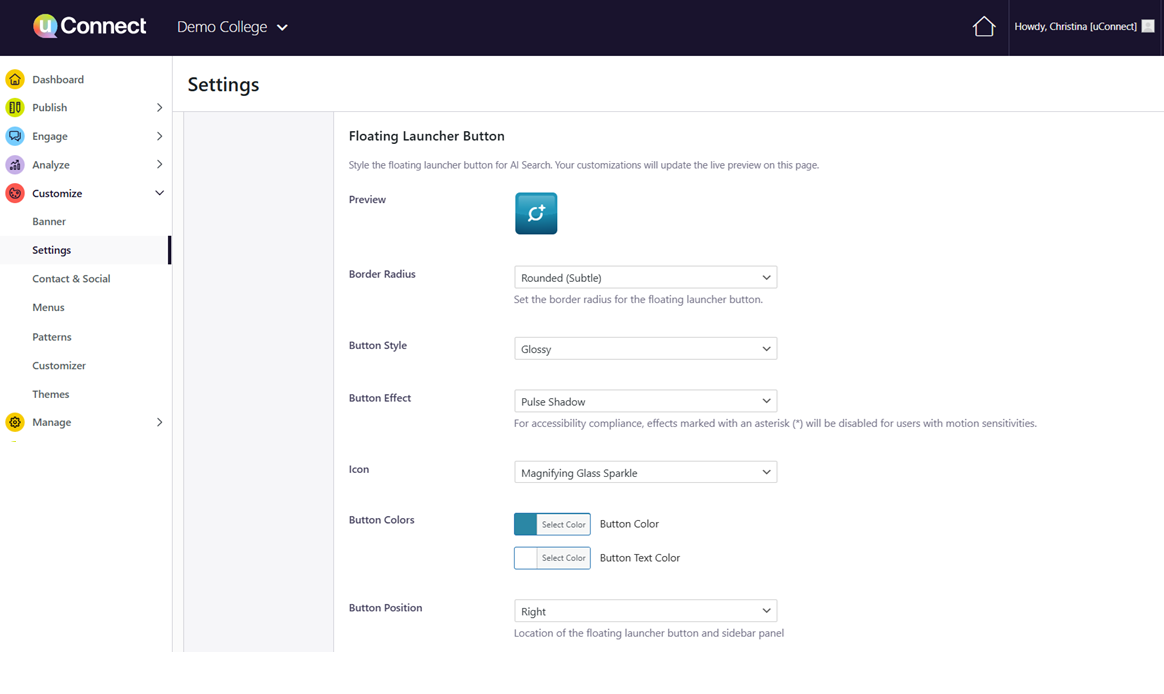Screen dimensions: 1164x694
Task: Click the Publish sidebar icon
Action: point(15,108)
